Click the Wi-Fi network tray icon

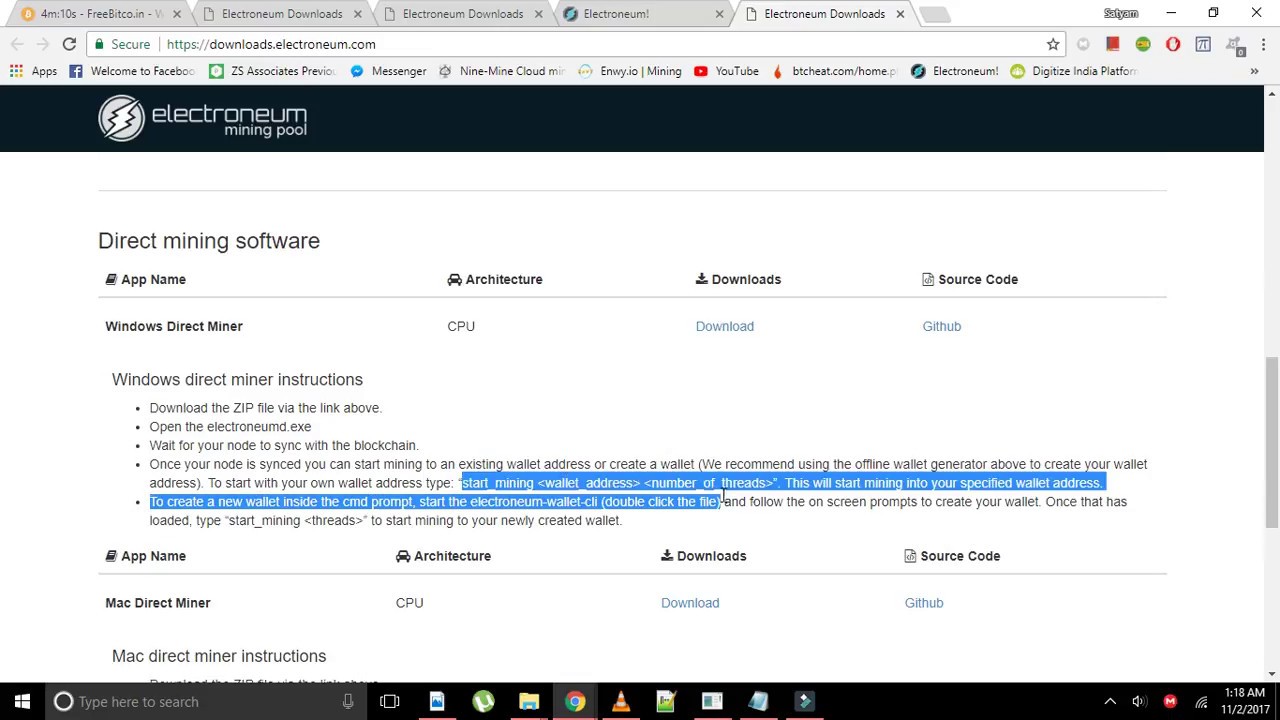1202,701
